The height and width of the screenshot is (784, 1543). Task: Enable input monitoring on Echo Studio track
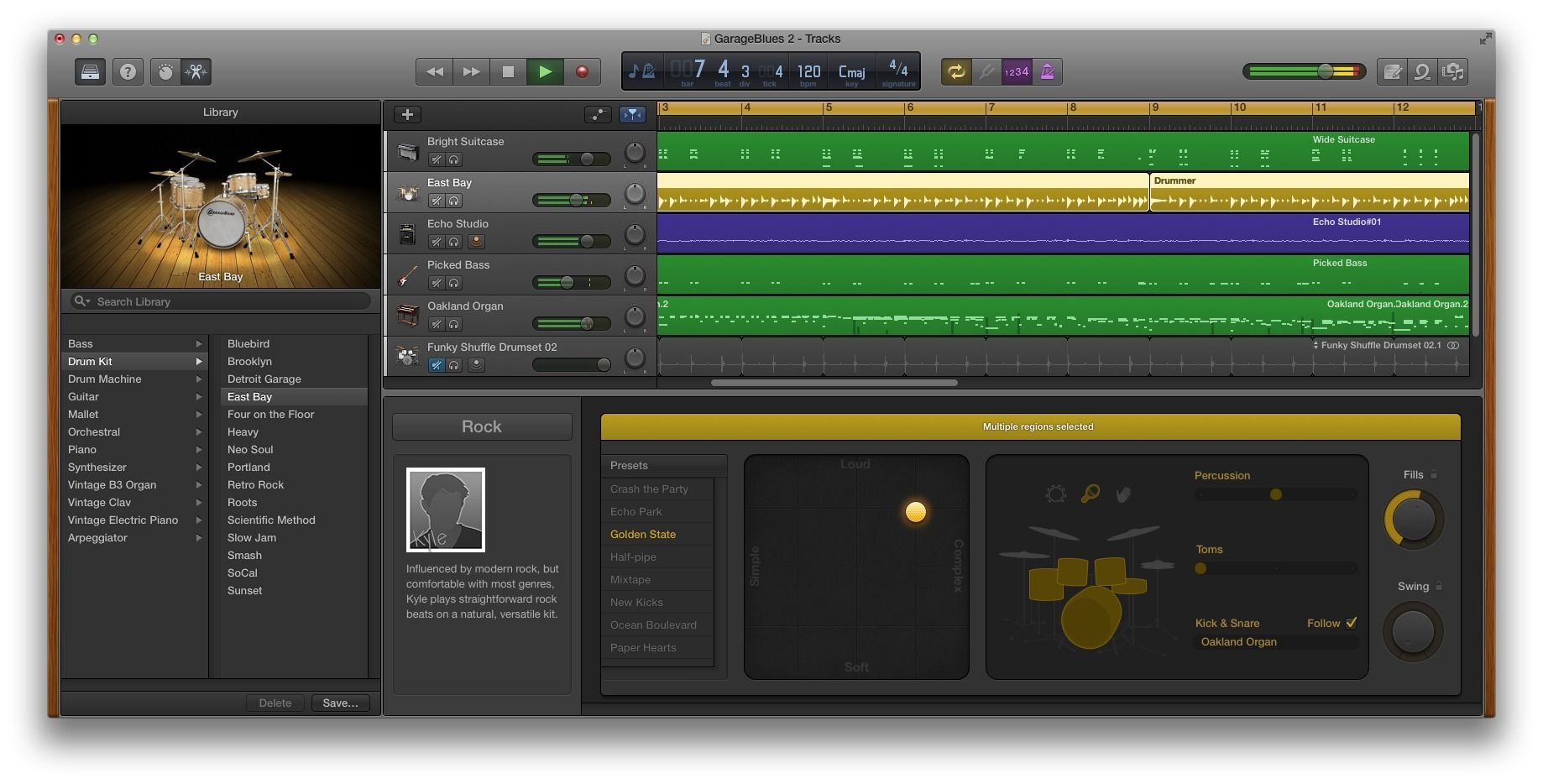click(476, 242)
